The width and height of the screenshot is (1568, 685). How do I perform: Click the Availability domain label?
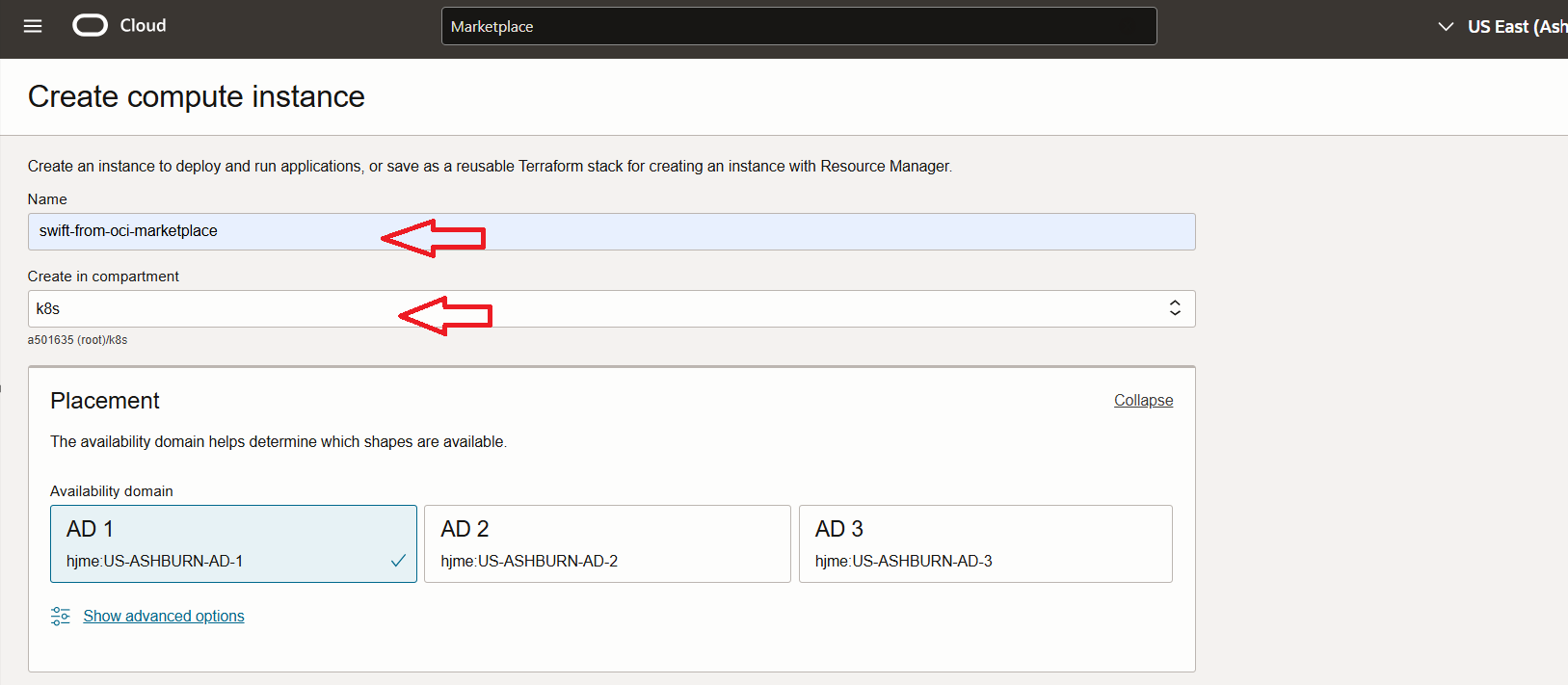[112, 491]
